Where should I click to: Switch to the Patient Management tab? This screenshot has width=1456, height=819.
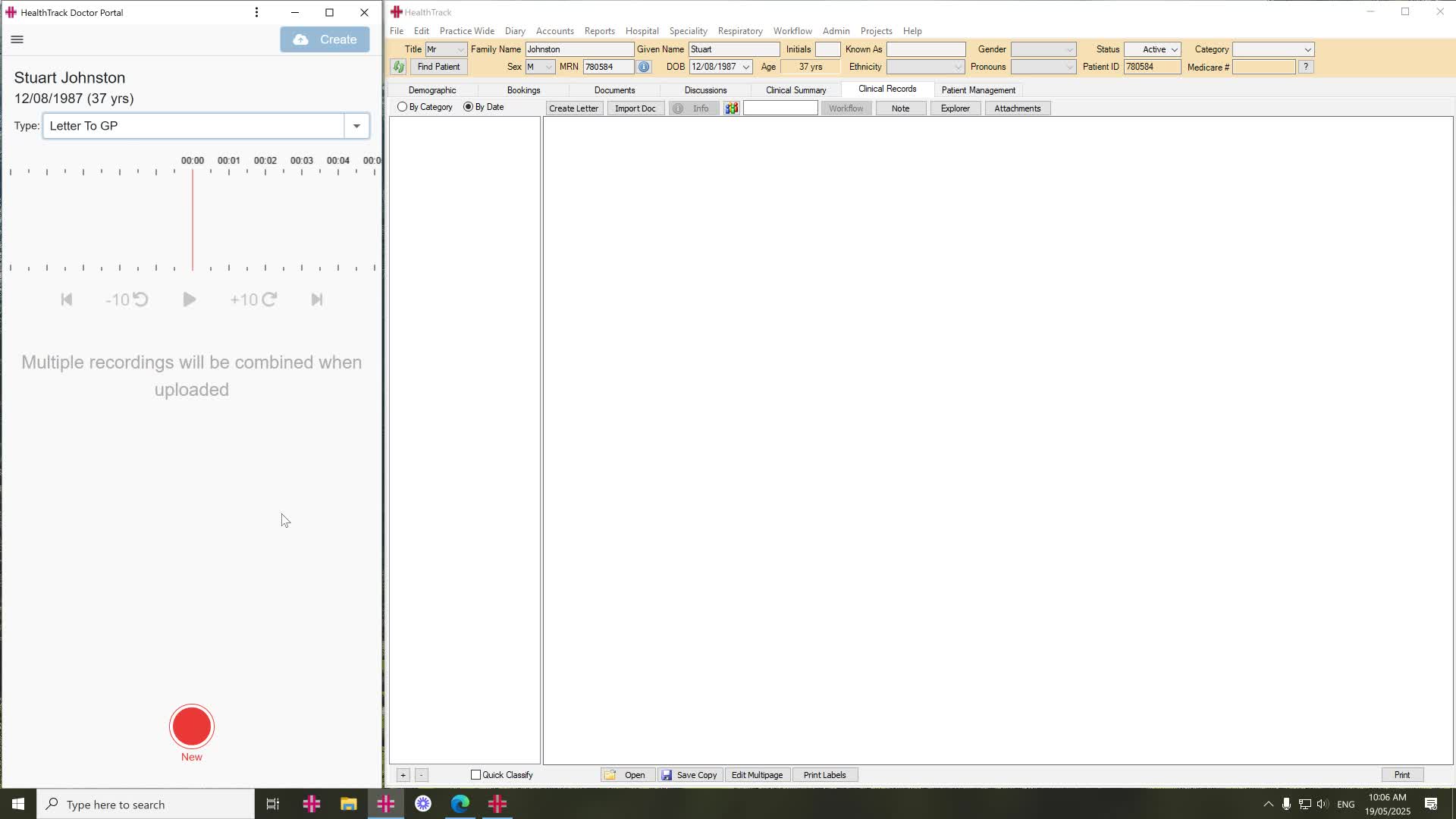pyautogui.click(x=978, y=90)
